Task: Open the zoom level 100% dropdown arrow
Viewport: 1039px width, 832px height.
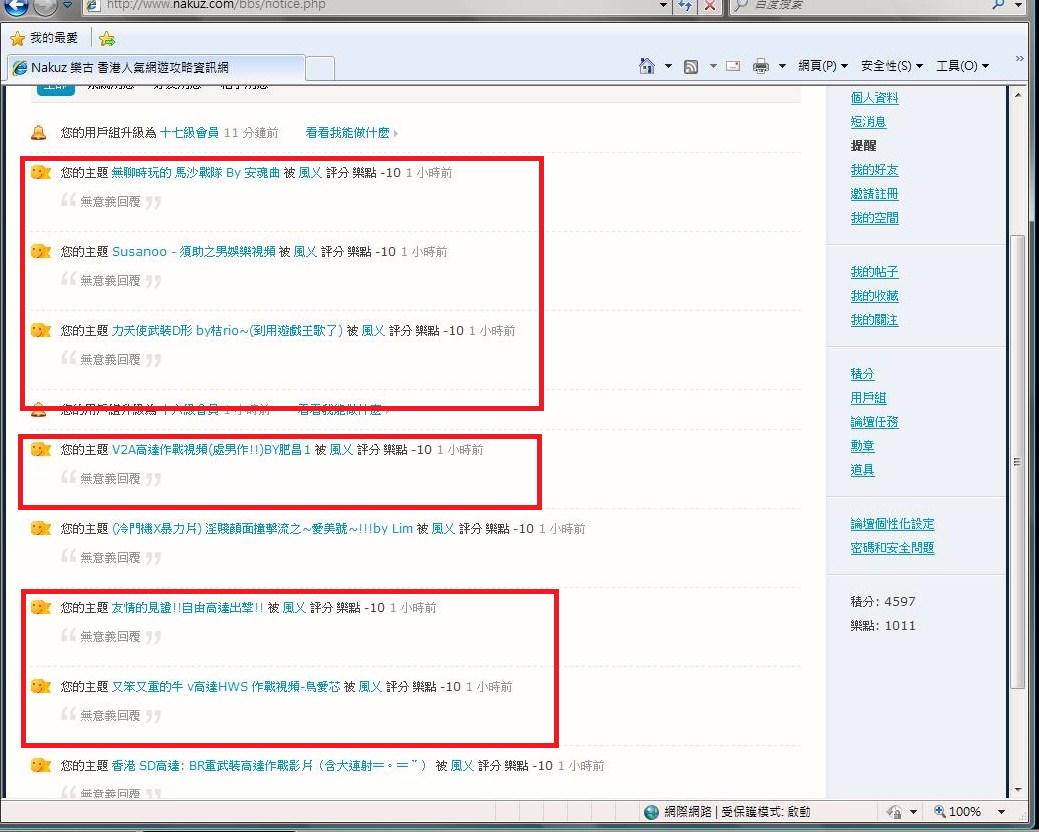Action: (1001, 811)
